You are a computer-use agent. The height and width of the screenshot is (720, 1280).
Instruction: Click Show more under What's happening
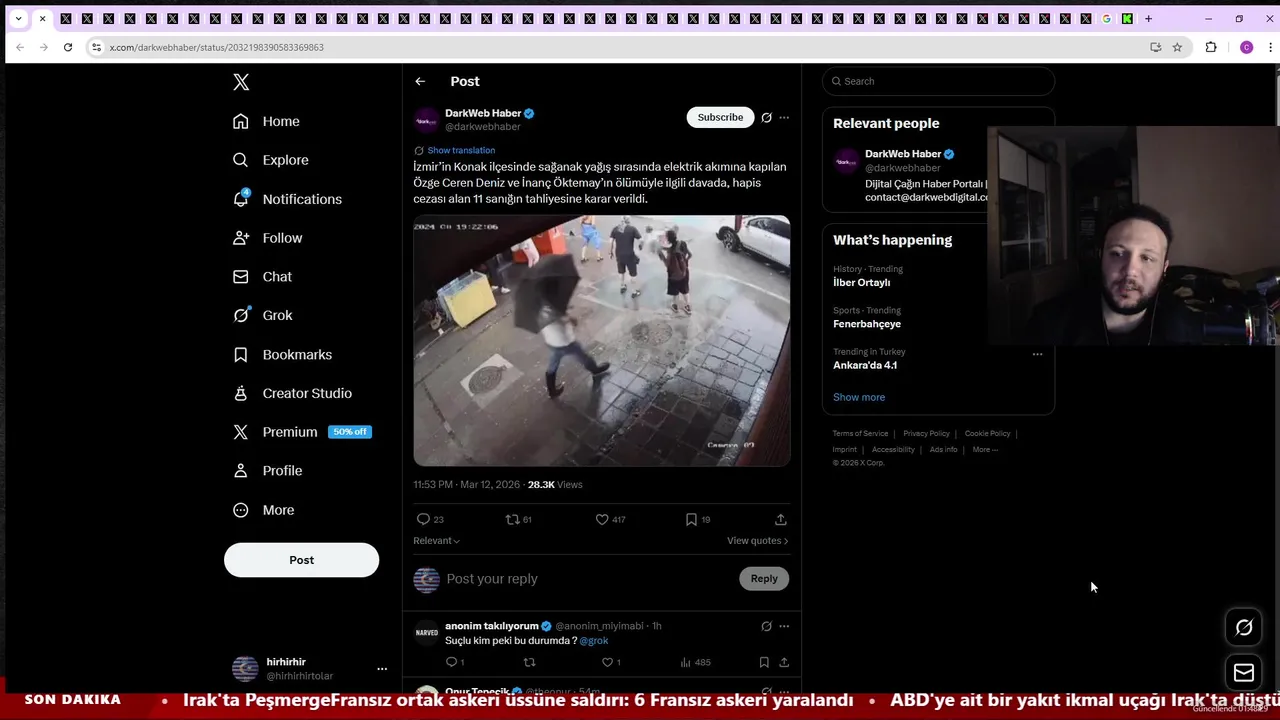[859, 397]
